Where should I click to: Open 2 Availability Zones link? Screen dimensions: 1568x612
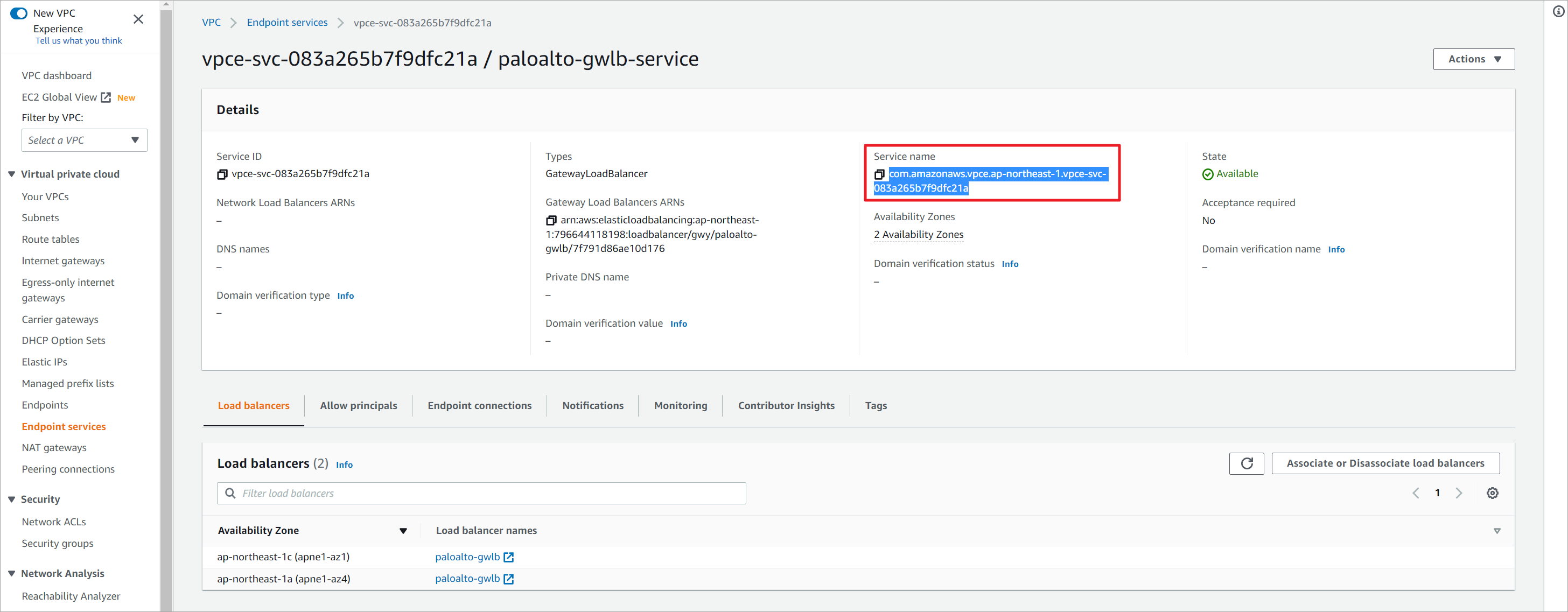919,235
